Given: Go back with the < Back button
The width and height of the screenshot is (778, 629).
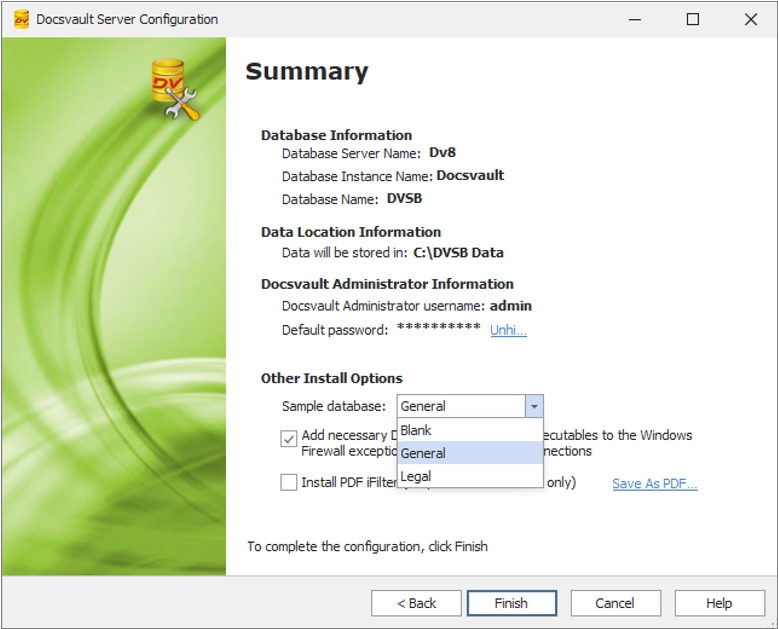Looking at the screenshot, I should pyautogui.click(x=416, y=603).
